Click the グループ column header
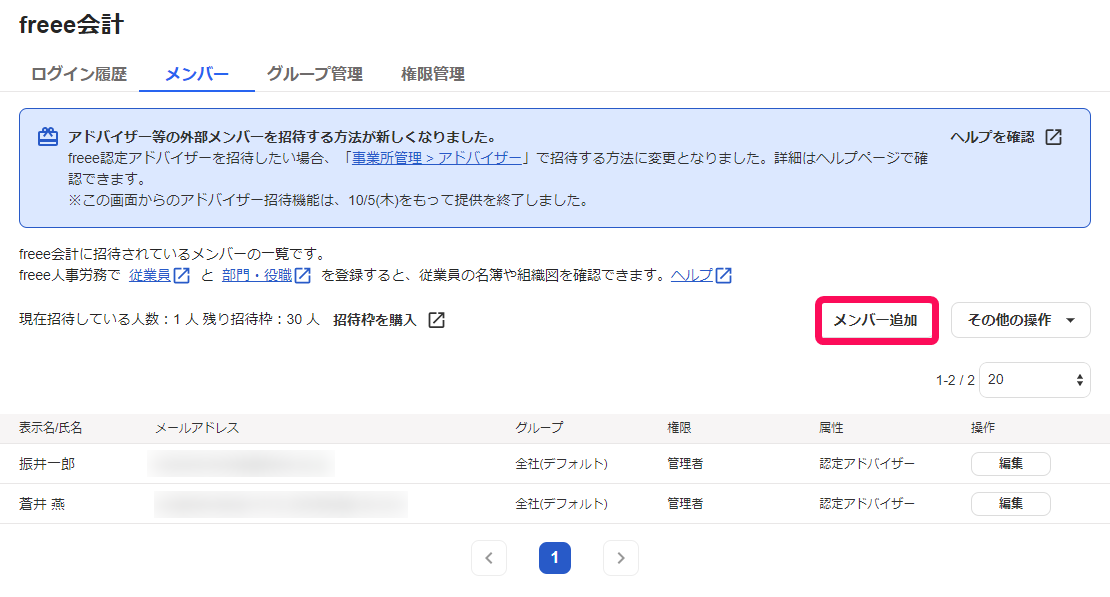1110x597 pixels. [x=539, y=428]
